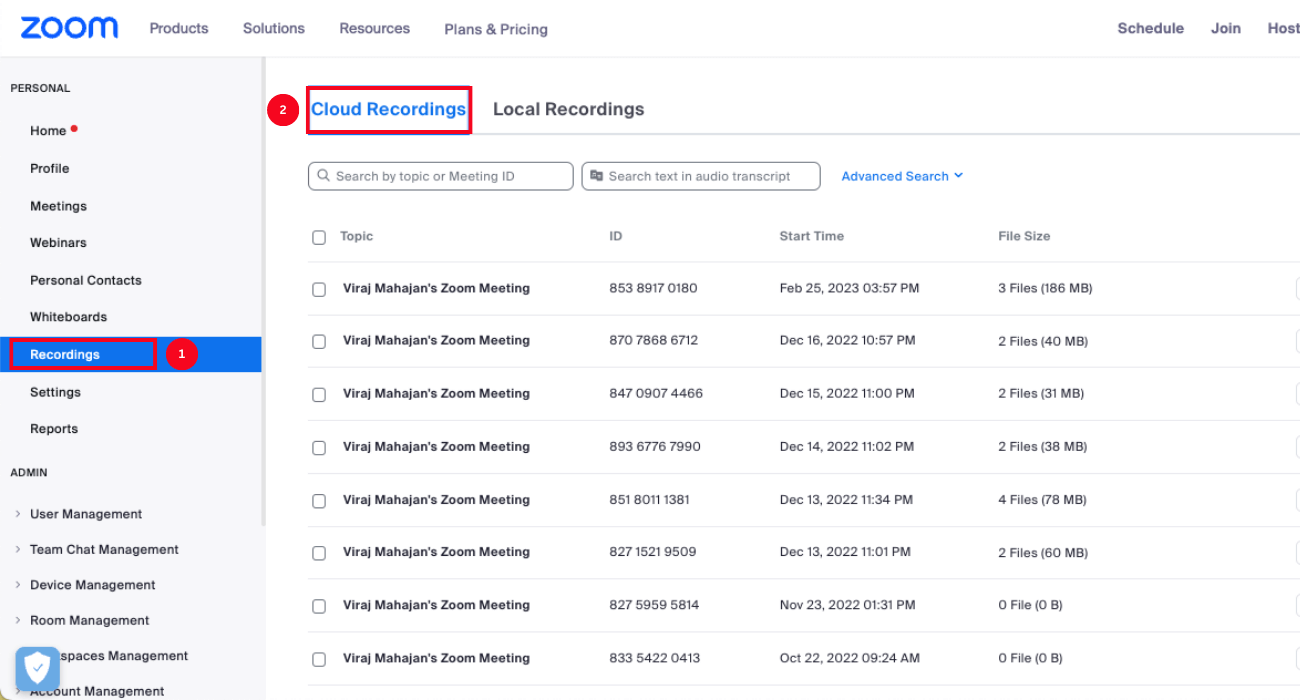The width and height of the screenshot is (1300, 700).
Task: Open the meeting recorded Dec 16, 2022
Action: click(x=436, y=340)
